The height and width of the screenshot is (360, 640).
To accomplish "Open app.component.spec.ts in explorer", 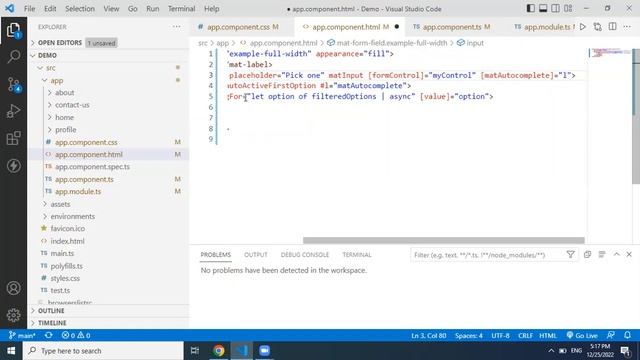I will tap(92, 167).
